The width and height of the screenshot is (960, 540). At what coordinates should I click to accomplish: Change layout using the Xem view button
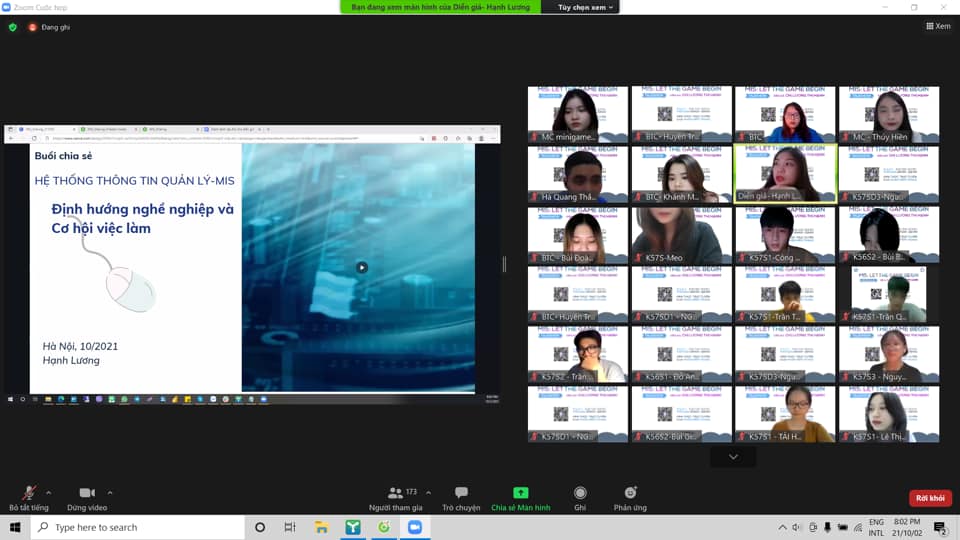tap(936, 27)
